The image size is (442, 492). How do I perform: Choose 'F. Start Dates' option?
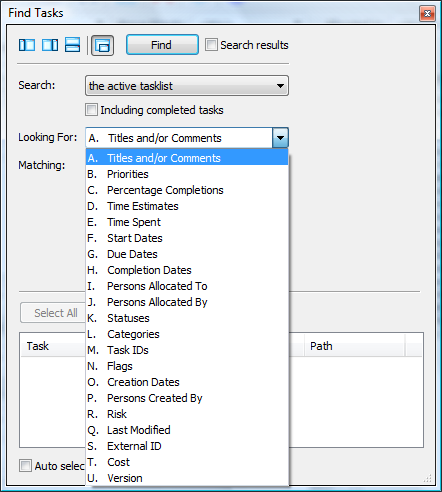[187, 238]
